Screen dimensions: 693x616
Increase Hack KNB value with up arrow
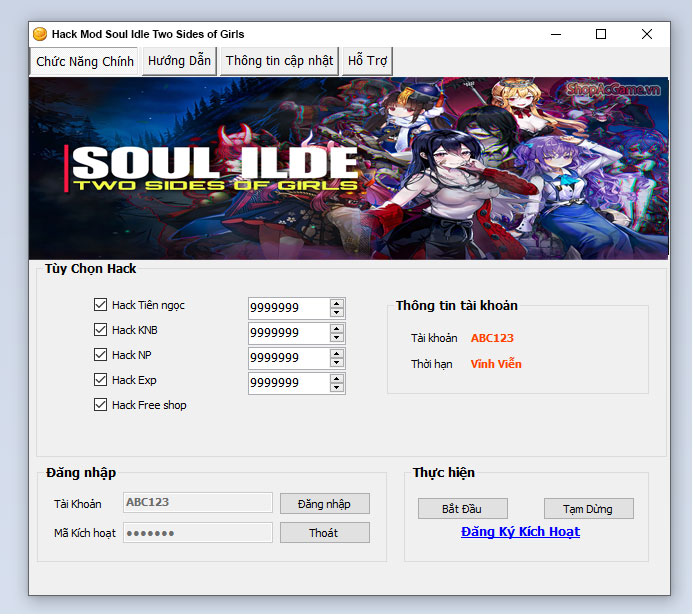[x=337, y=329]
